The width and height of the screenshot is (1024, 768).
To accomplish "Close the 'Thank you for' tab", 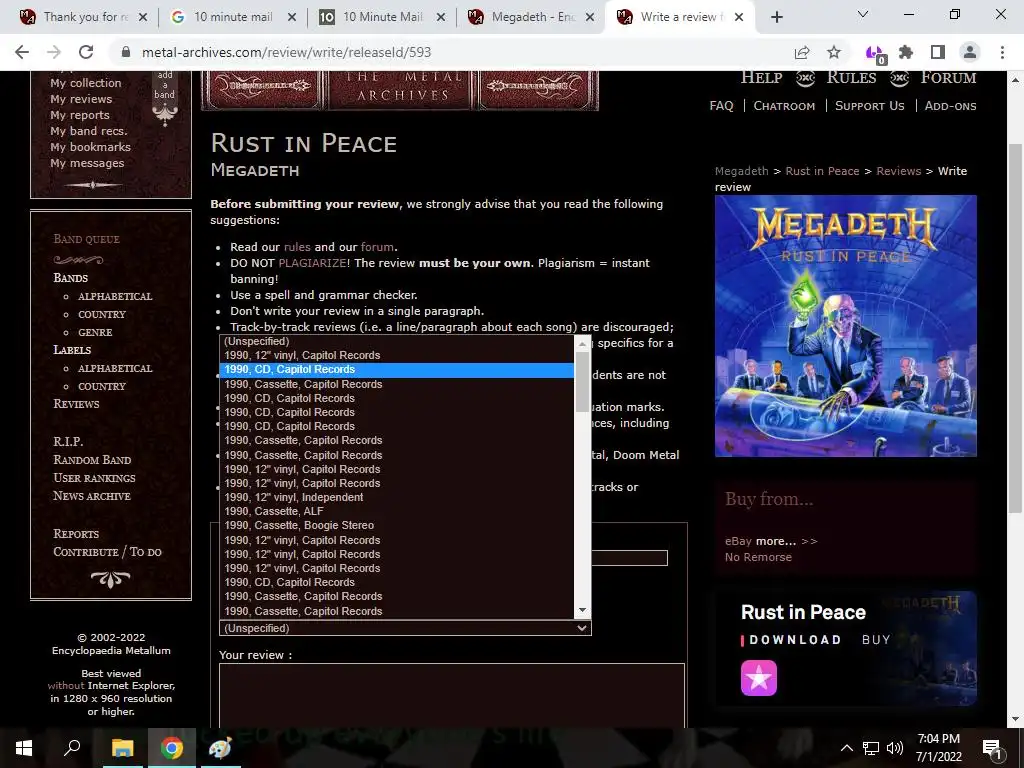I will (x=143, y=17).
